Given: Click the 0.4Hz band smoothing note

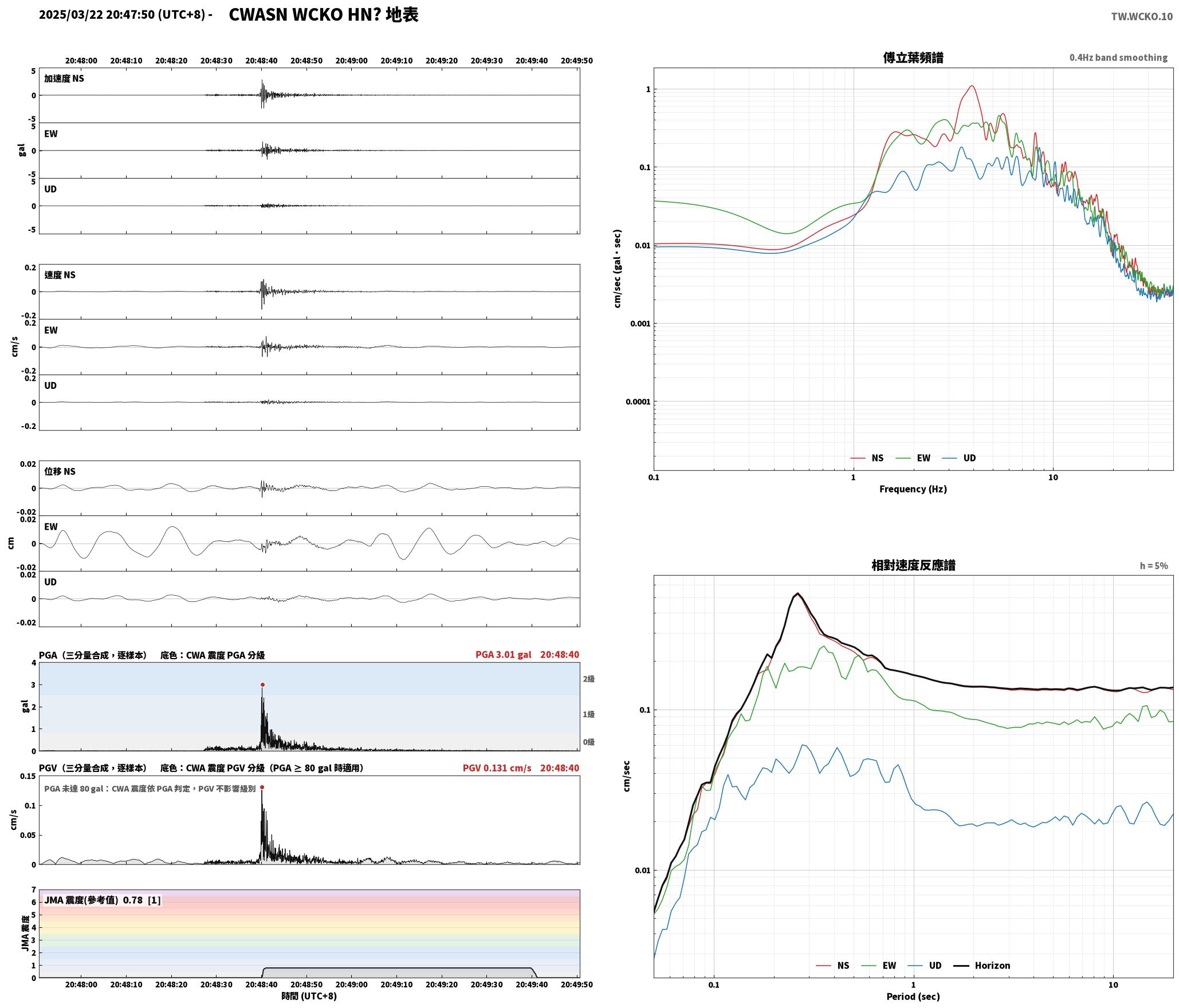Looking at the screenshot, I should (1118, 58).
